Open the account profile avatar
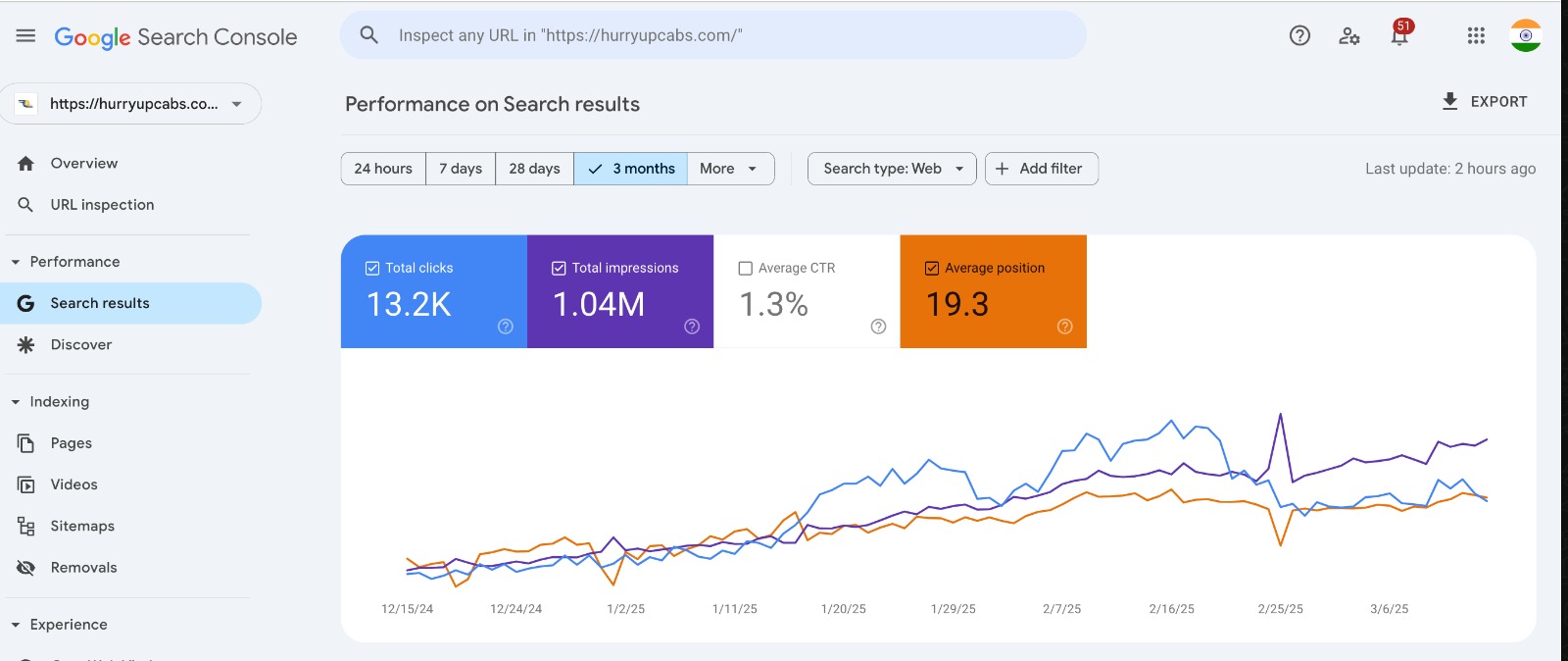Screen dimensions: 1568x661 click(x=1526, y=35)
